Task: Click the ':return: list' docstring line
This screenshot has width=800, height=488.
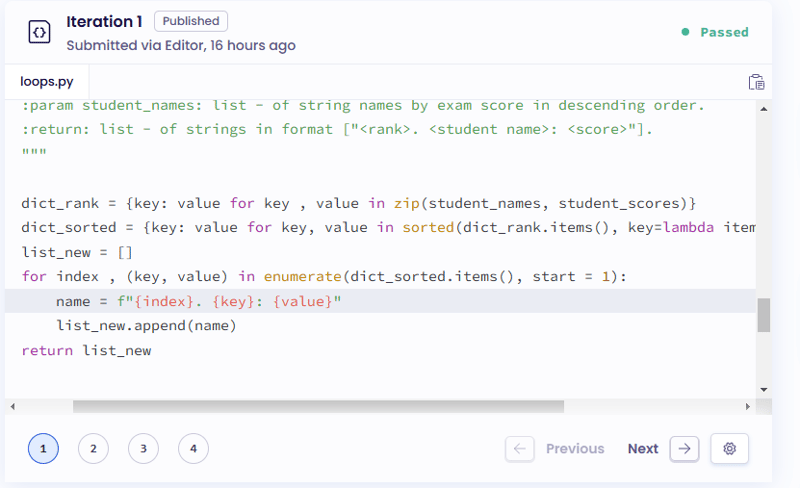Action: click(337, 130)
